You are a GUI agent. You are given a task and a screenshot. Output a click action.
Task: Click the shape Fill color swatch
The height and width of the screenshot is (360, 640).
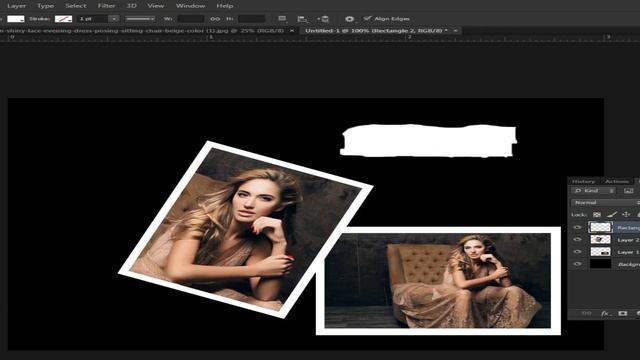(16, 19)
